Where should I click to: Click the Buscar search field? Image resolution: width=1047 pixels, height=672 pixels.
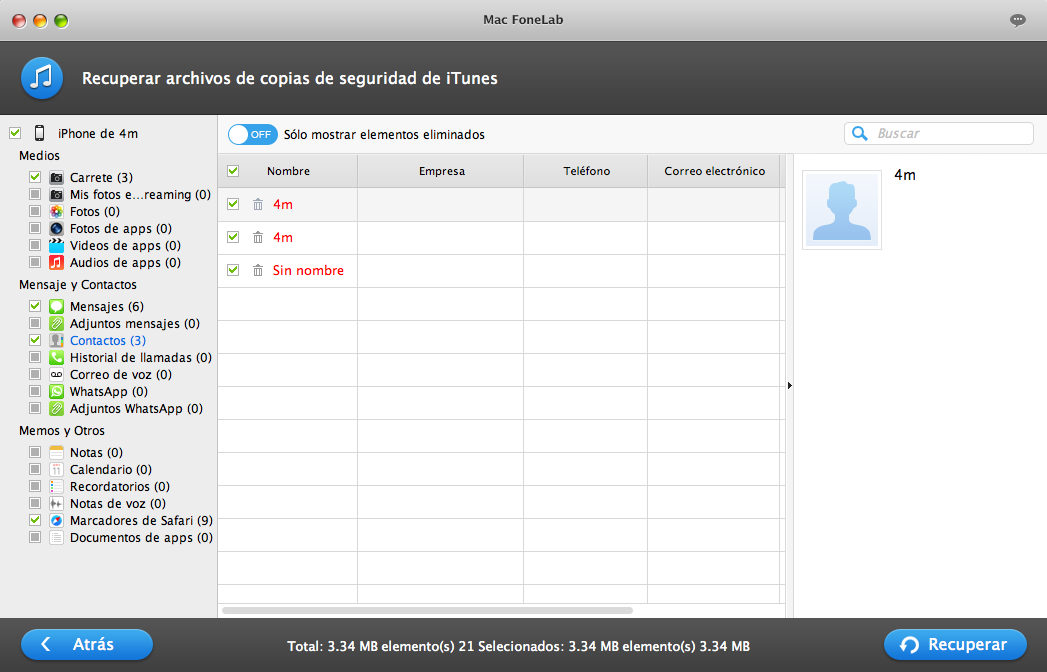tap(939, 134)
